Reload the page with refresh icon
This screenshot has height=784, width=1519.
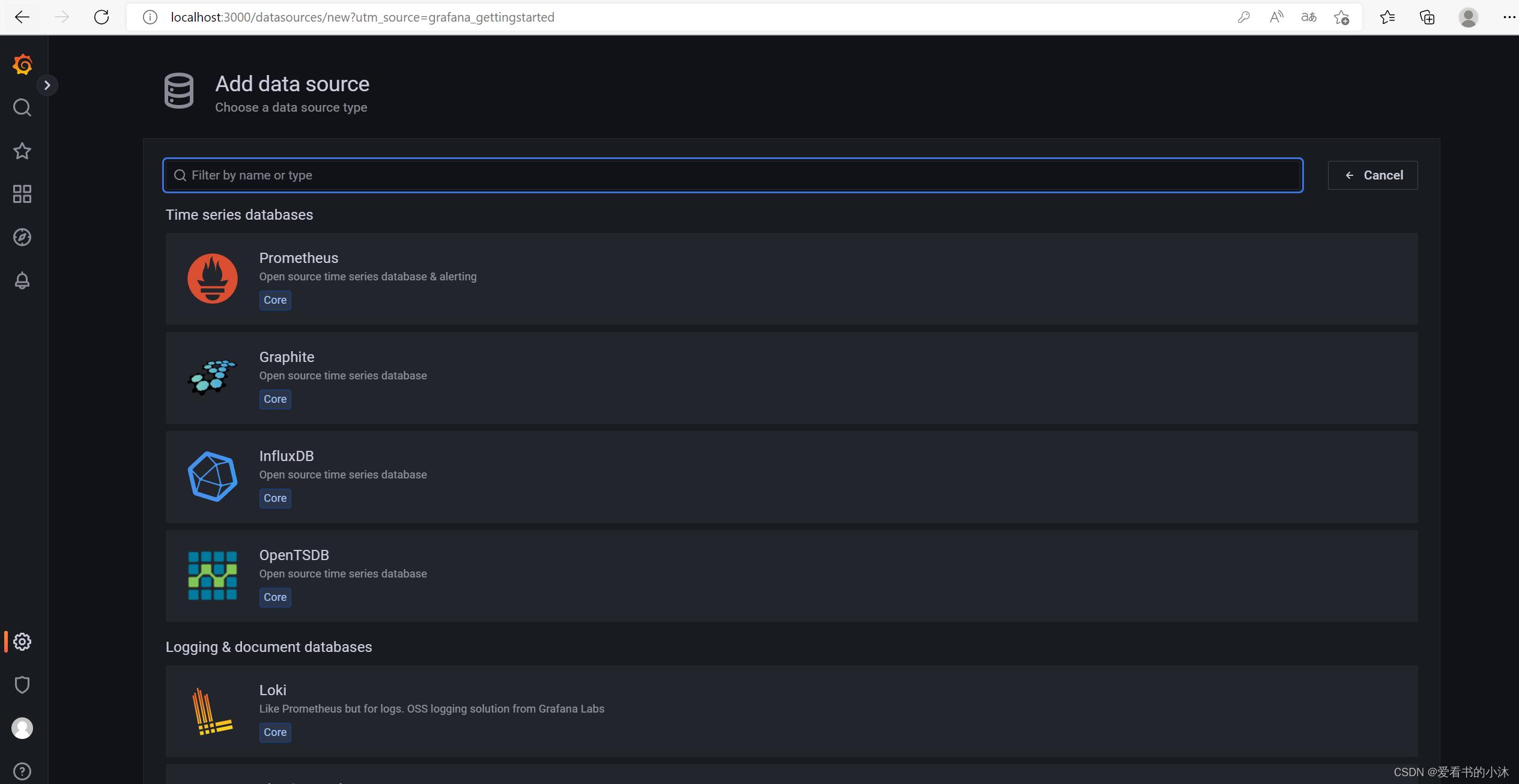(x=102, y=17)
